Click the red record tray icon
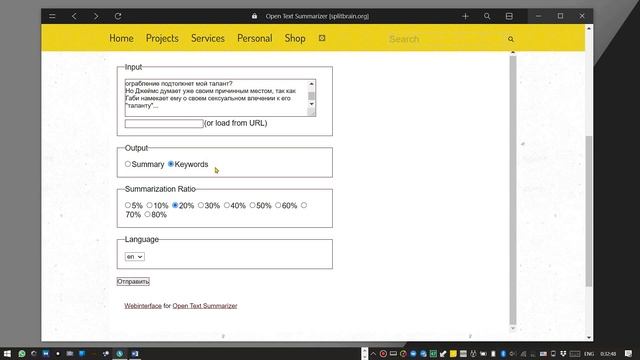Viewport: 640px width, 360px height. click(383, 353)
